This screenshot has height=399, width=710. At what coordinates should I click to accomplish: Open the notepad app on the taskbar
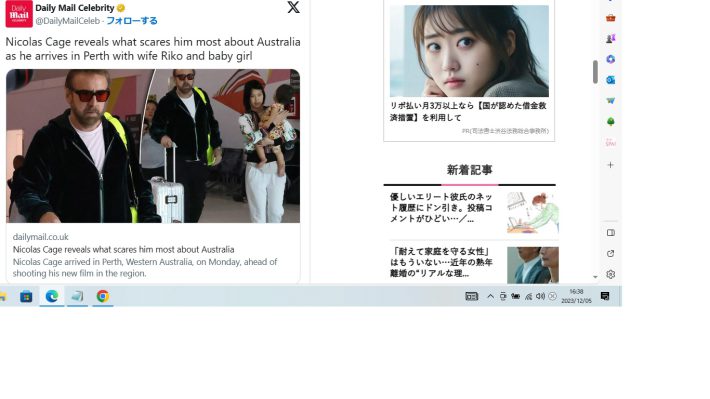(x=77, y=296)
